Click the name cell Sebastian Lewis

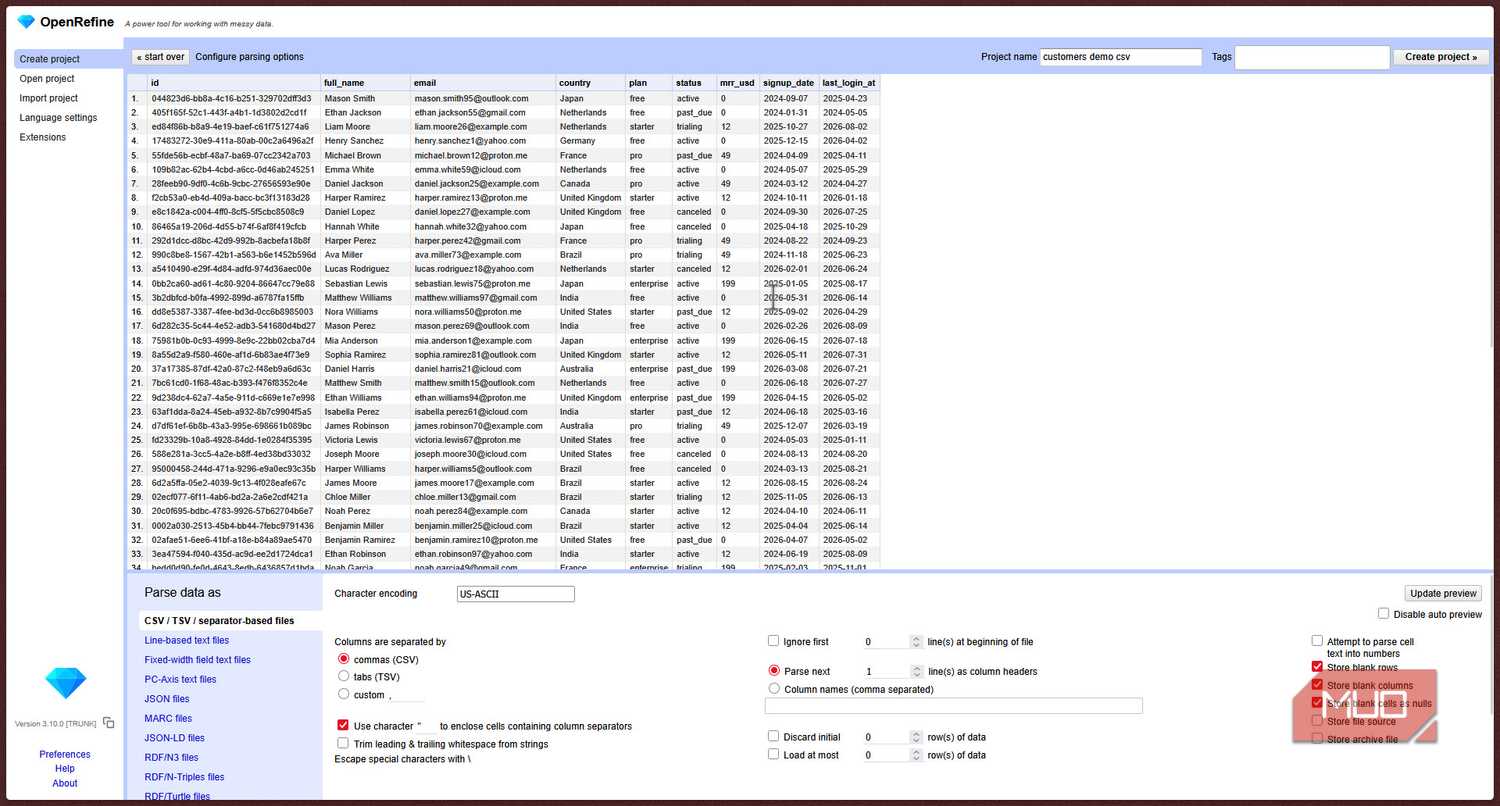356,284
